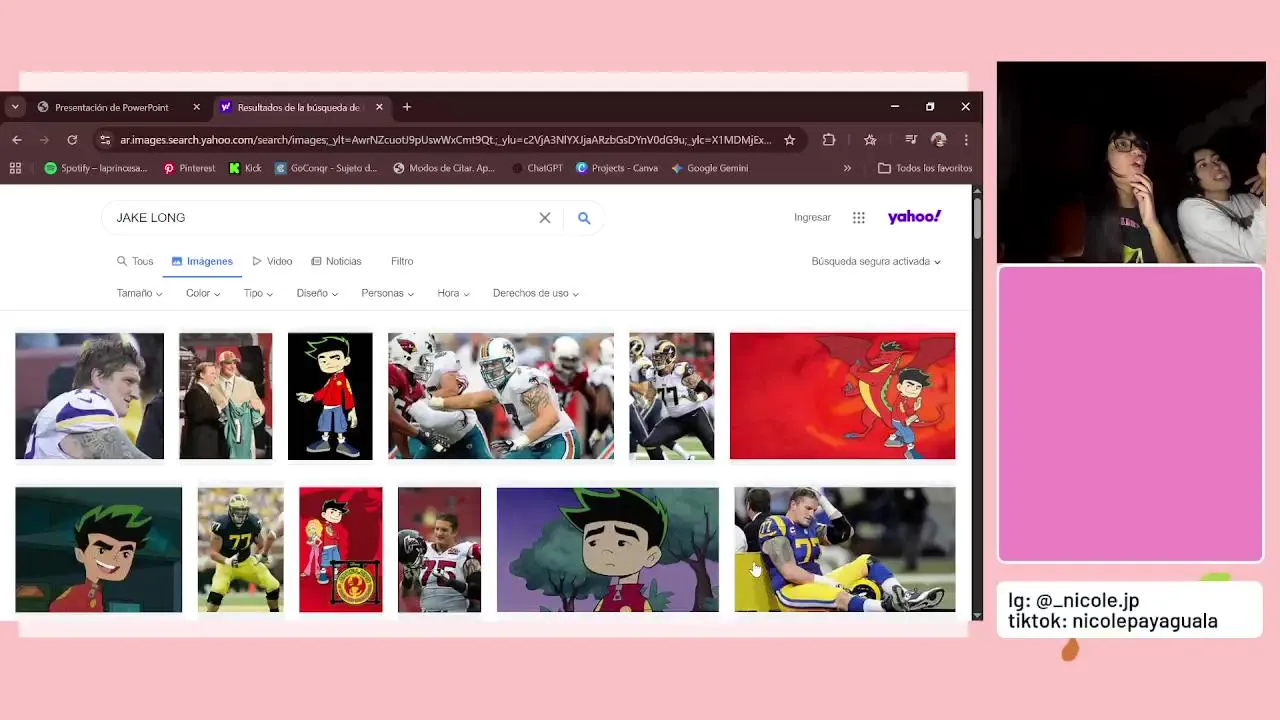The width and height of the screenshot is (1280, 720).
Task: Expand the Tamaño filter dropdown
Action: [139, 293]
